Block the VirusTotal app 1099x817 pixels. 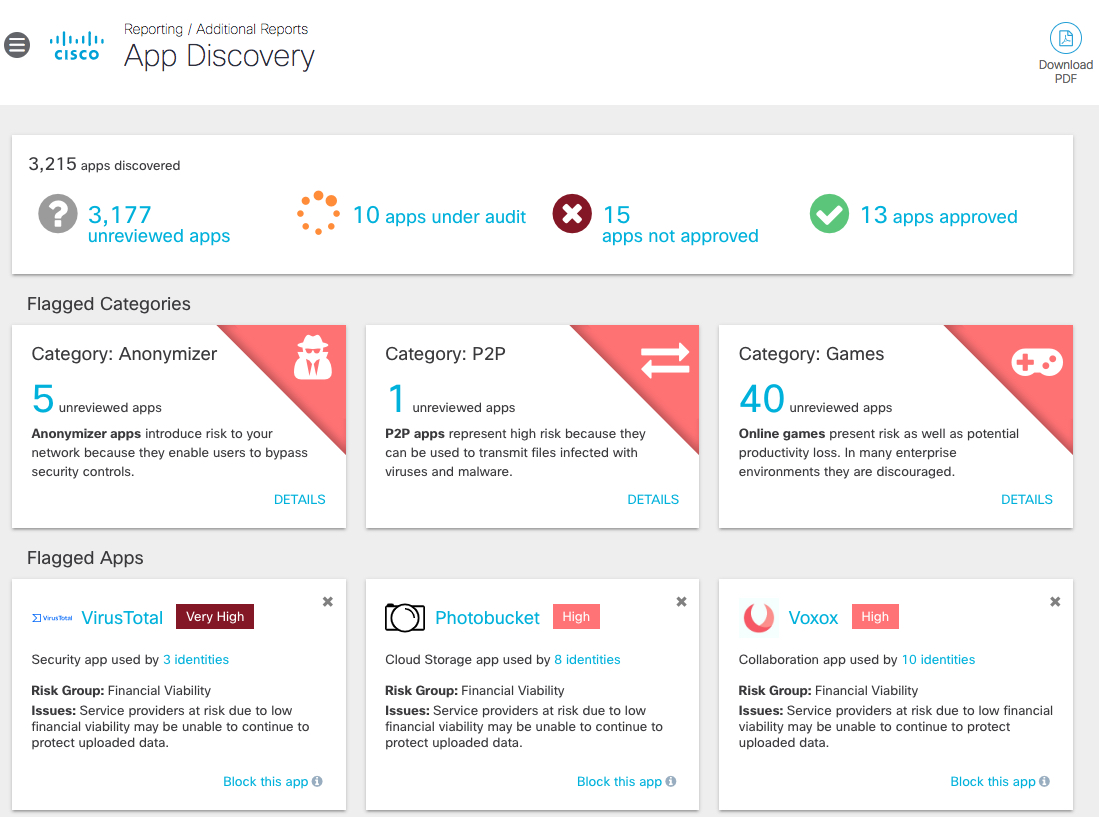click(x=266, y=781)
